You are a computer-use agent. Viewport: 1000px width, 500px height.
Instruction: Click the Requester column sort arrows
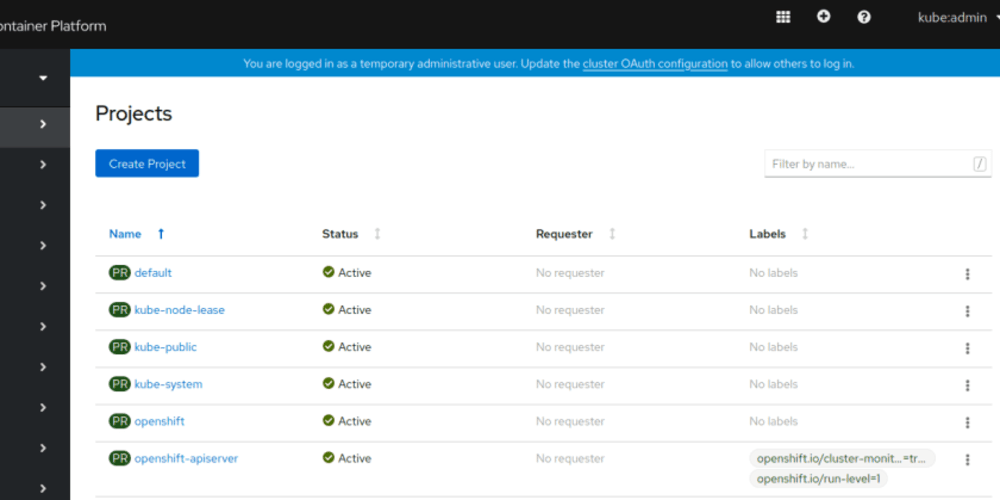pyautogui.click(x=612, y=234)
